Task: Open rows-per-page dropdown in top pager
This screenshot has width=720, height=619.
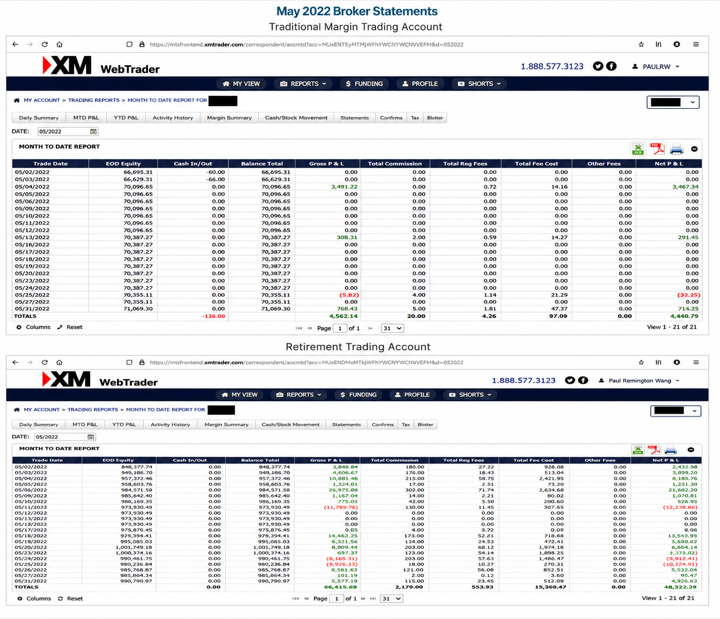Action: tap(392, 328)
